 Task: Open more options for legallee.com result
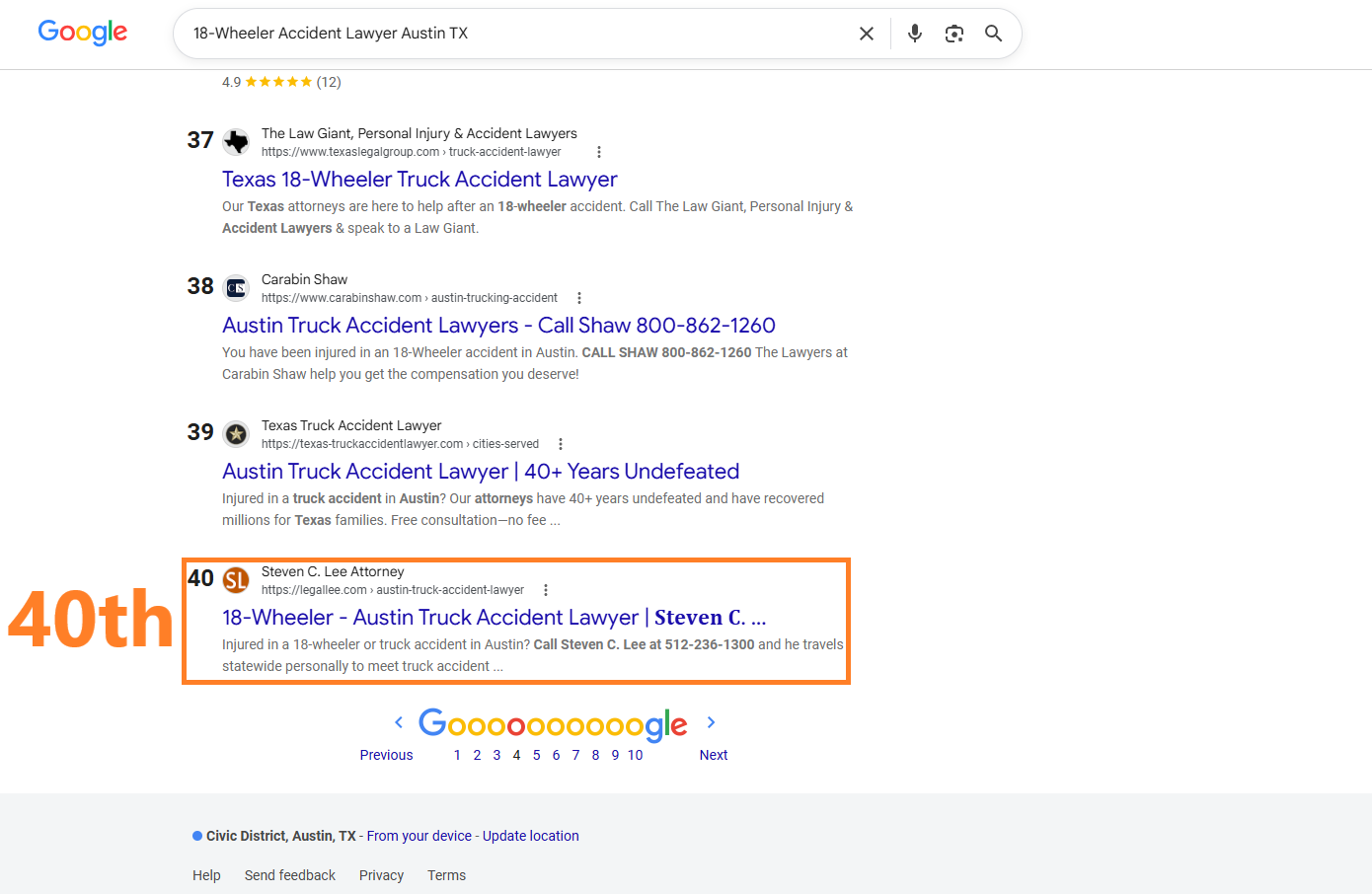(x=546, y=590)
